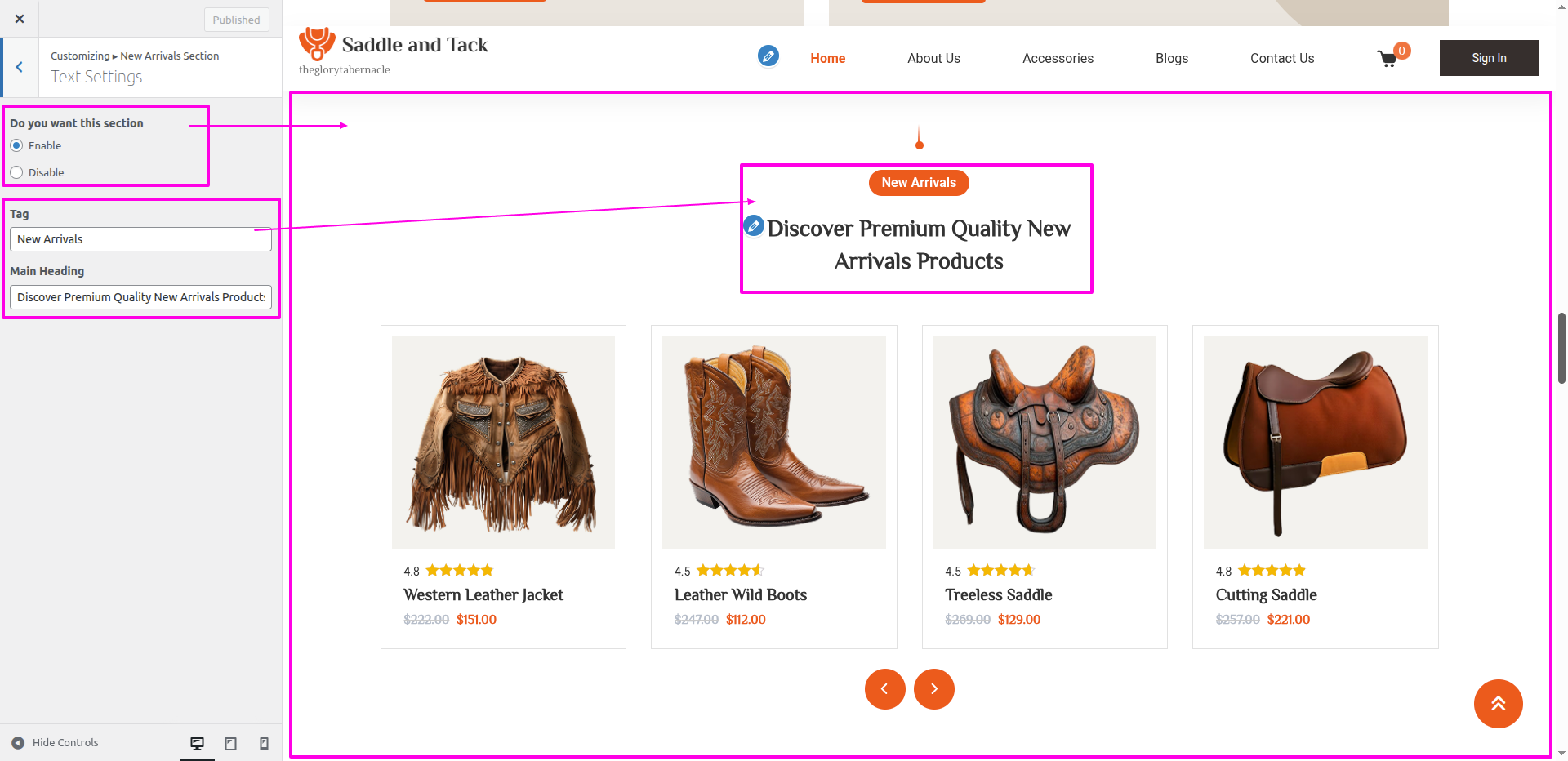This screenshot has width=1568, height=761.
Task: Click the edit pencil near navigation menu
Action: click(x=768, y=56)
